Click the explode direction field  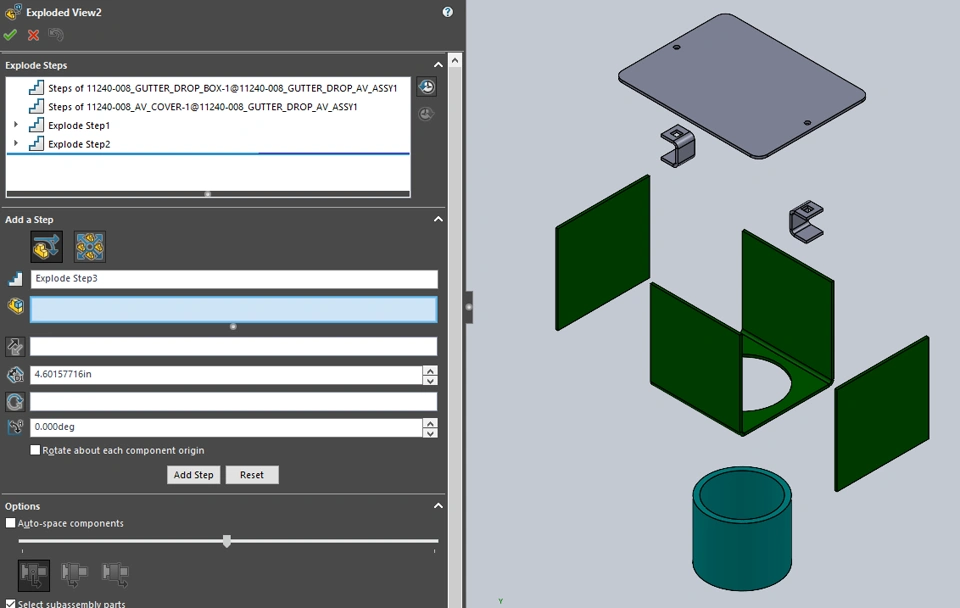coord(234,347)
